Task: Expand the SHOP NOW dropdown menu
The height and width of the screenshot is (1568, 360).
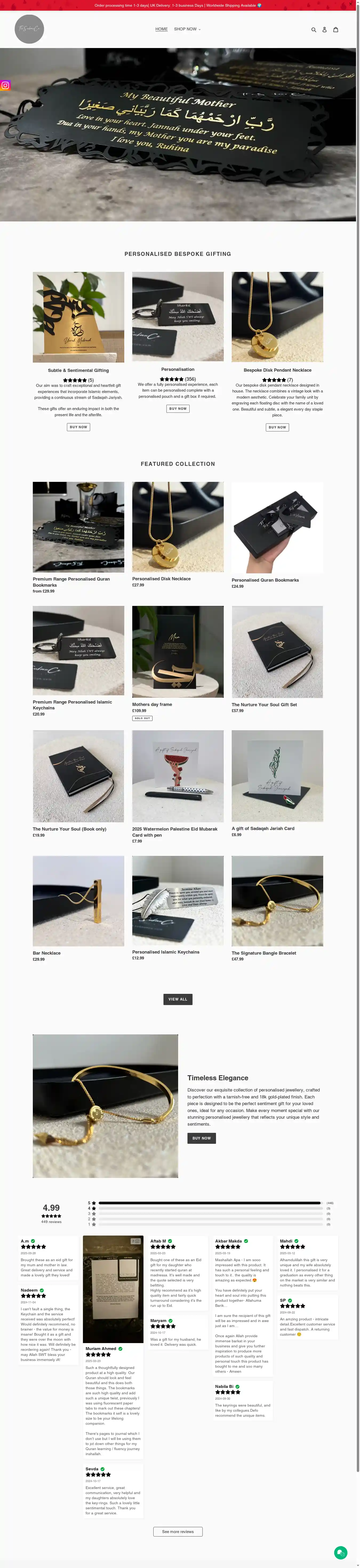Action: (x=187, y=29)
